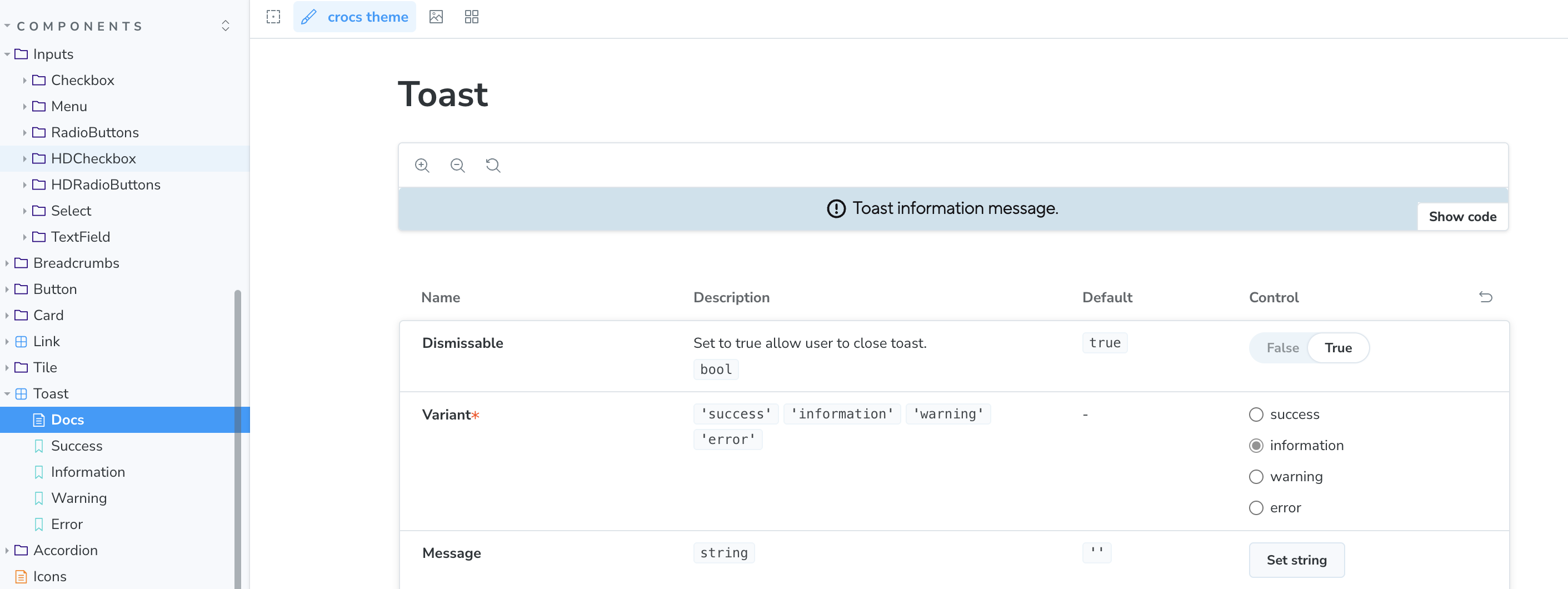Click the components sort arrows icon
The width and height of the screenshot is (1568, 589).
(x=225, y=26)
